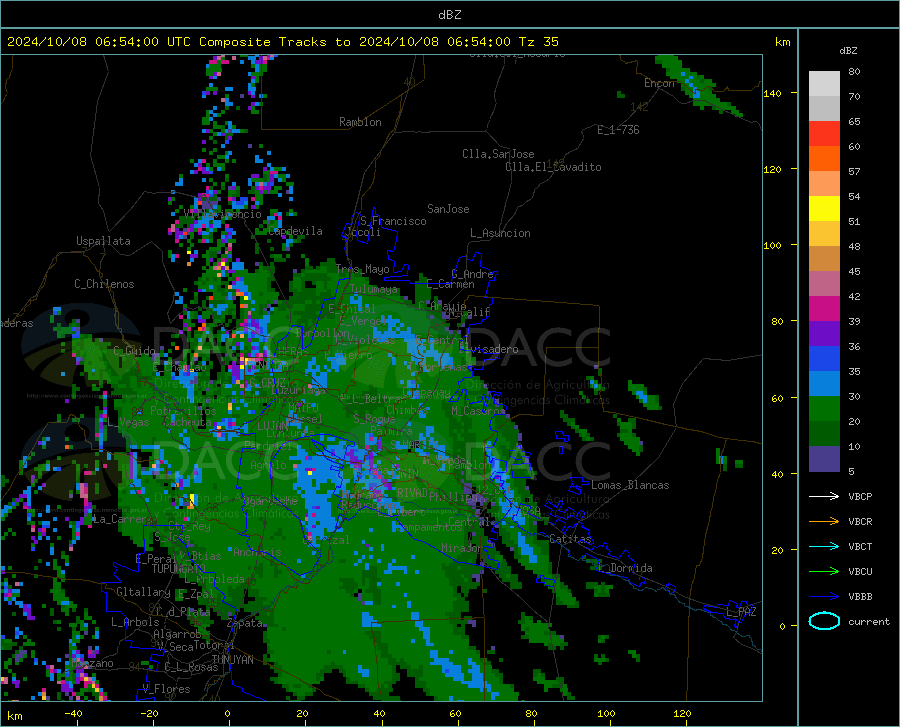Click the cyan 'current' ellipse icon
Image resolution: width=900 pixels, height=727 pixels.
(824, 621)
